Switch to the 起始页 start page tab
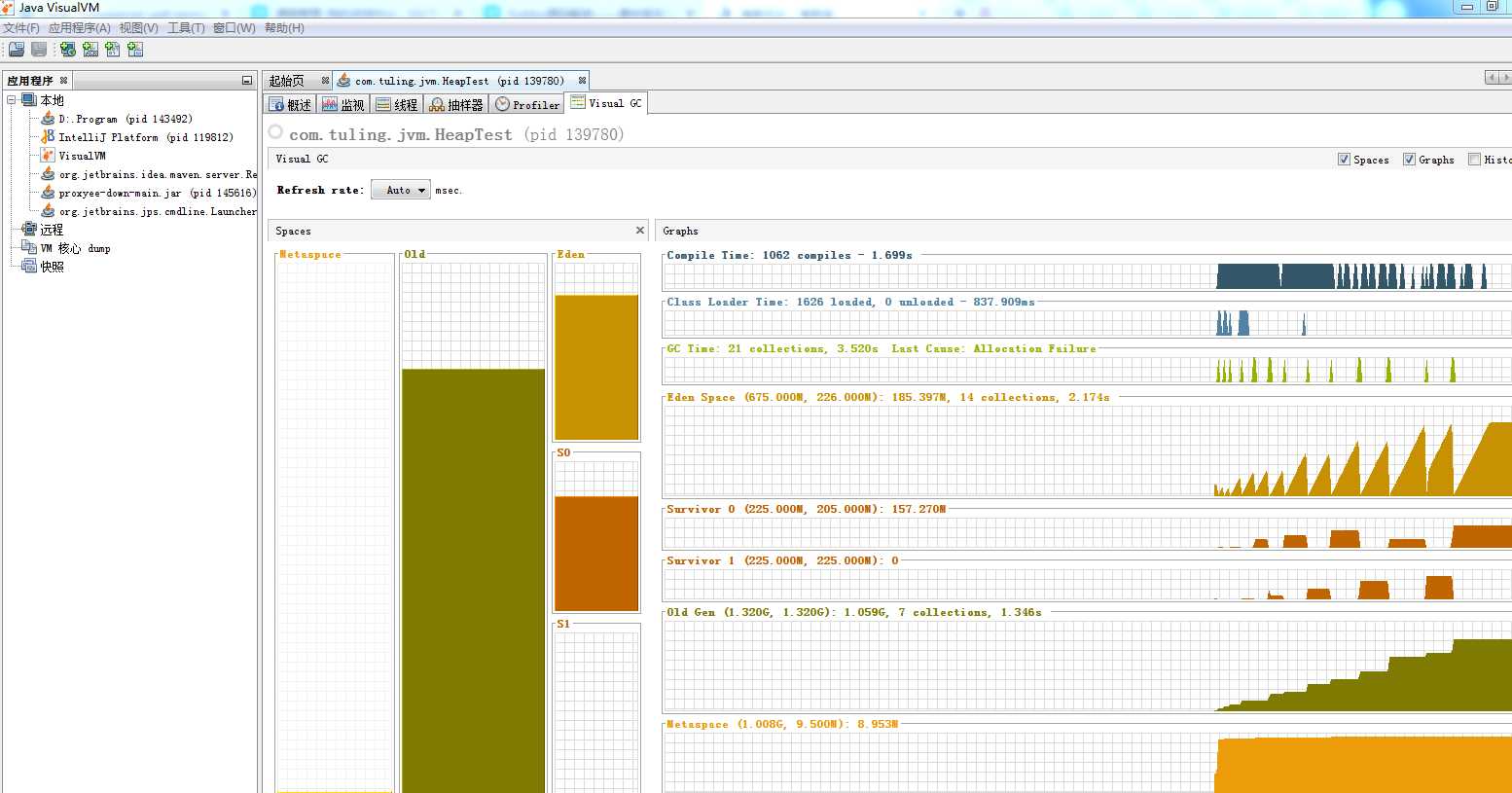The height and width of the screenshot is (793, 1512). (297, 81)
